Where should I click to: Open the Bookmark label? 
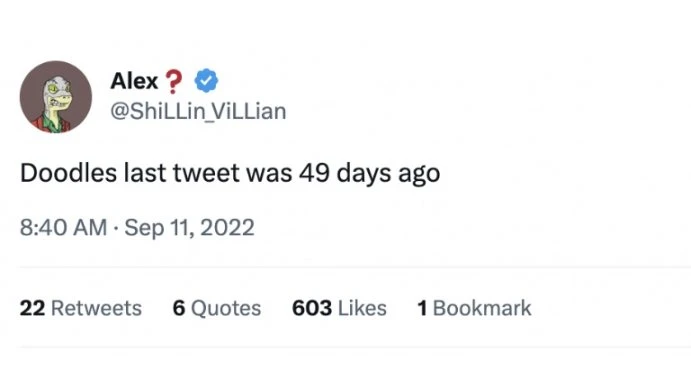(x=482, y=308)
